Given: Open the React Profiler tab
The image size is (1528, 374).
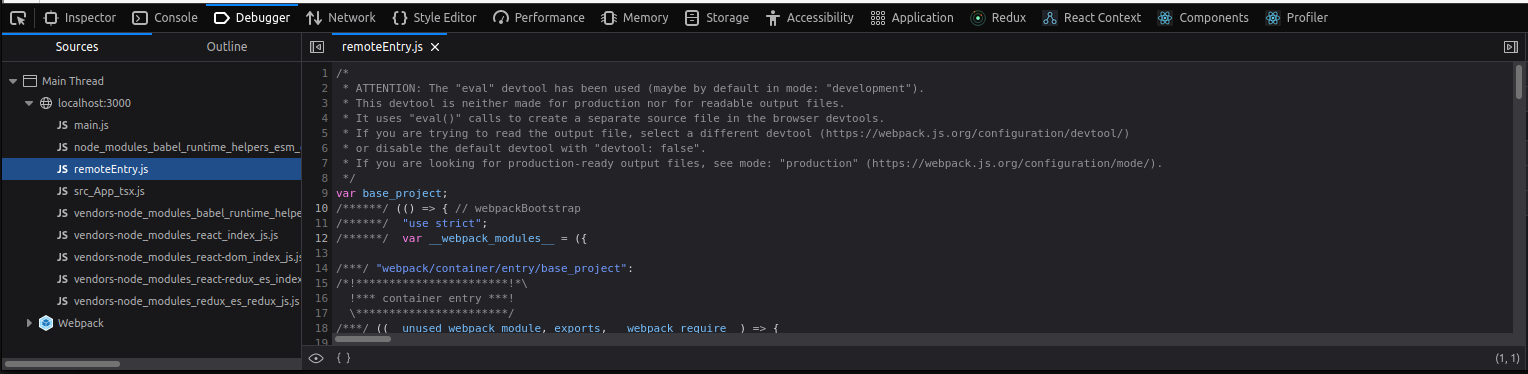Looking at the screenshot, I should tap(1297, 17).
